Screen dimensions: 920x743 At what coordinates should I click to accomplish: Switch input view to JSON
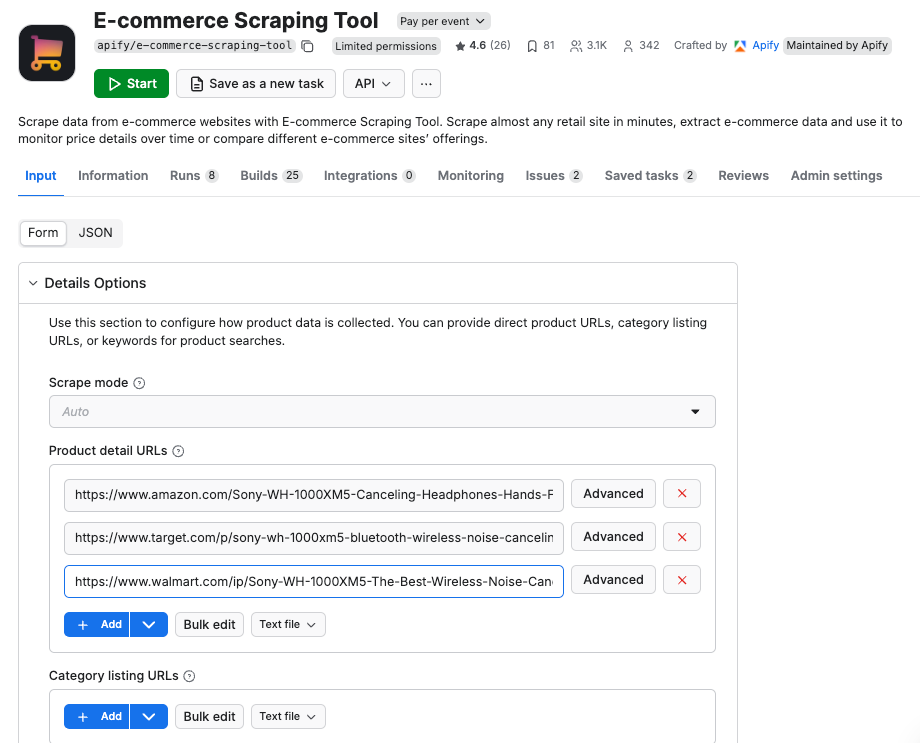click(x=96, y=233)
